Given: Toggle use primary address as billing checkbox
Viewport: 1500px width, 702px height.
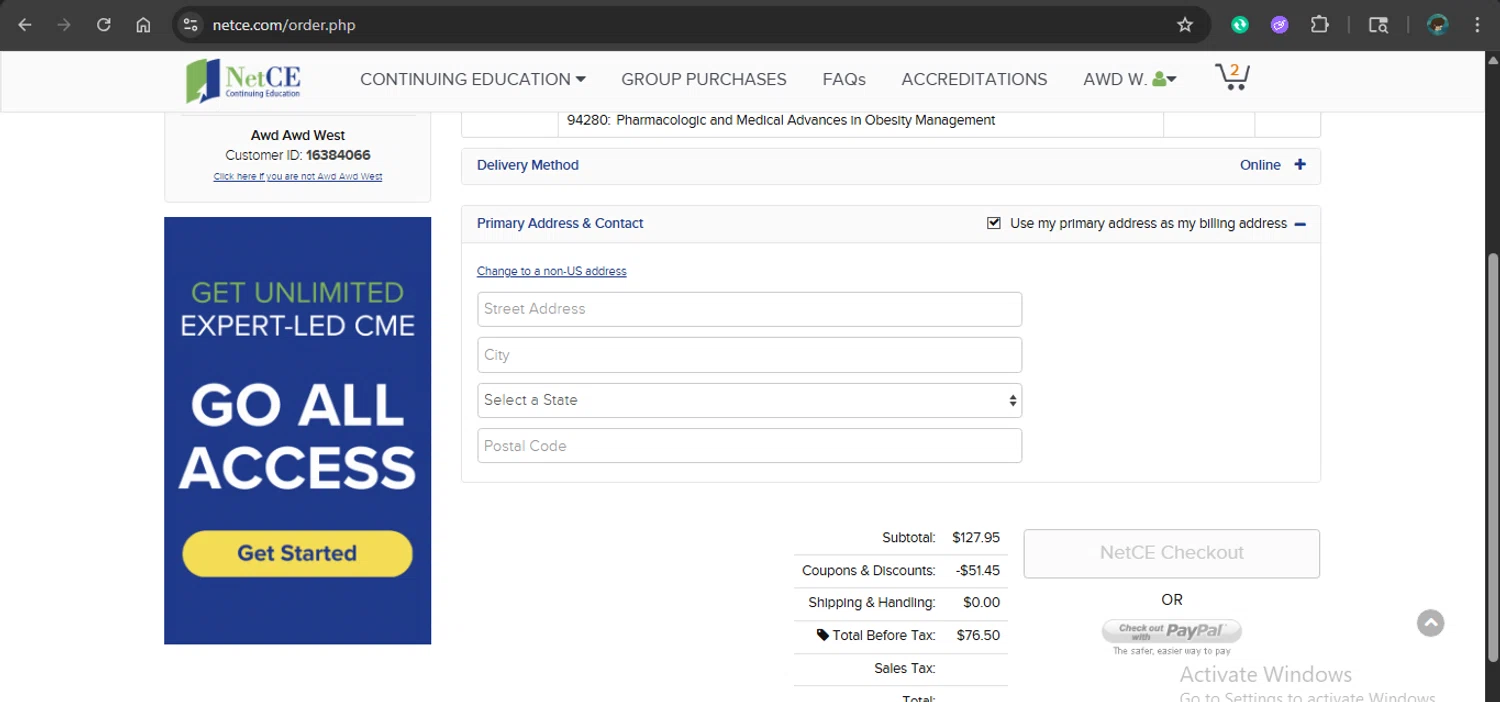Looking at the screenshot, I should (x=994, y=223).
